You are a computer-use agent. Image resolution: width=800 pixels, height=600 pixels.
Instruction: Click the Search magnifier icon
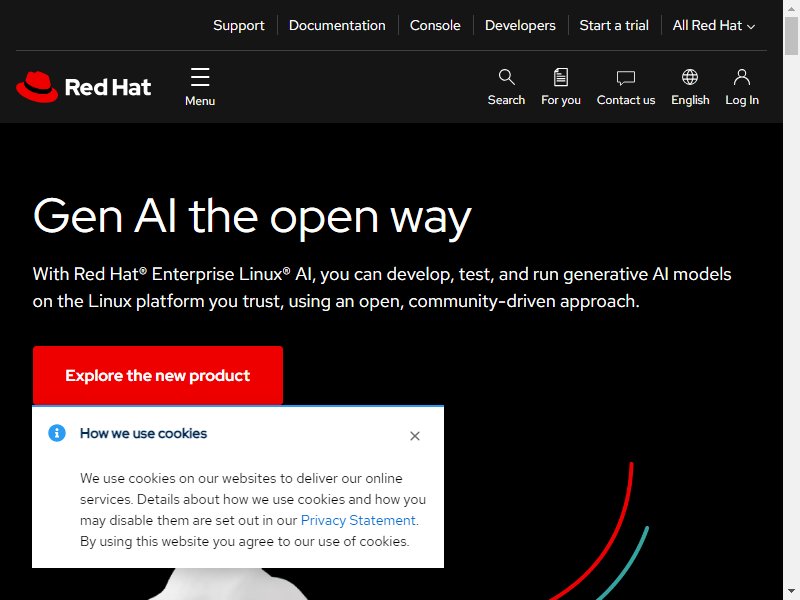point(506,77)
